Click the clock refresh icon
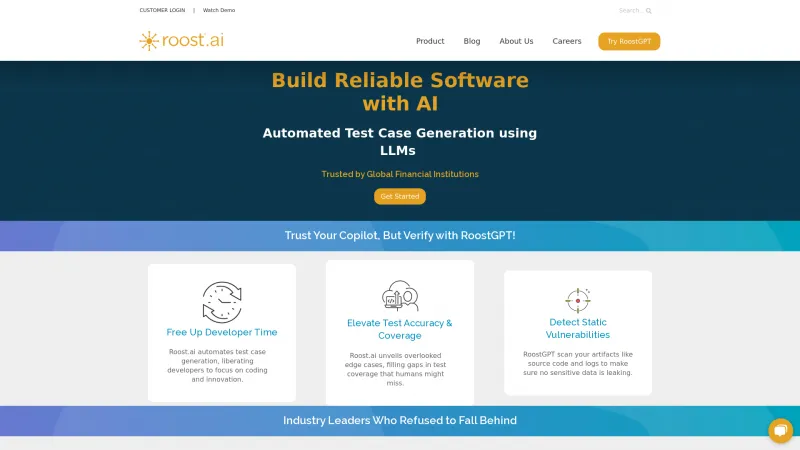This screenshot has height=450, width=800. tap(222, 302)
